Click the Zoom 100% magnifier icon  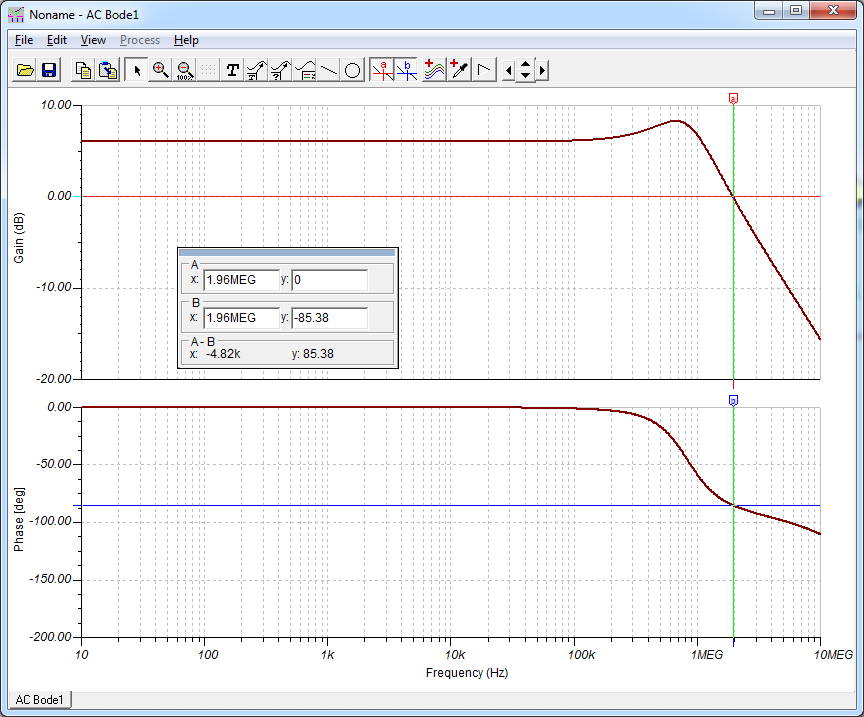[185, 70]
